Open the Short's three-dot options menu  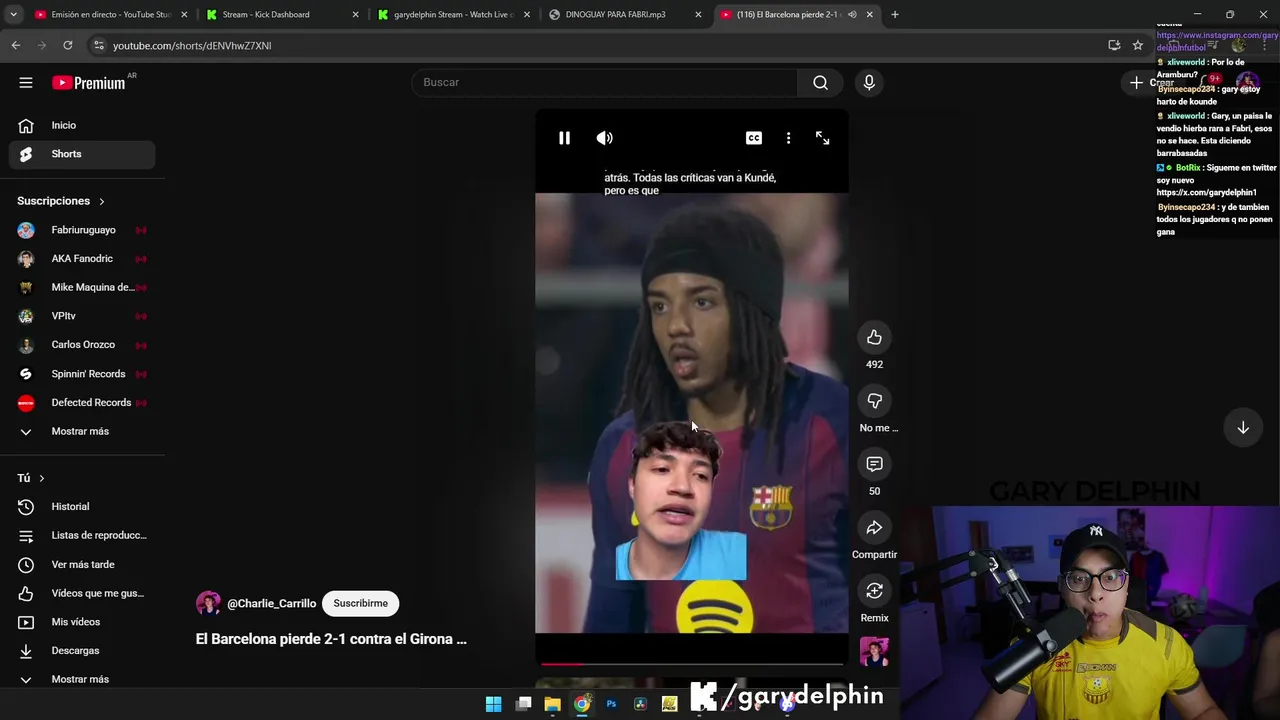(x=788, y=138)
